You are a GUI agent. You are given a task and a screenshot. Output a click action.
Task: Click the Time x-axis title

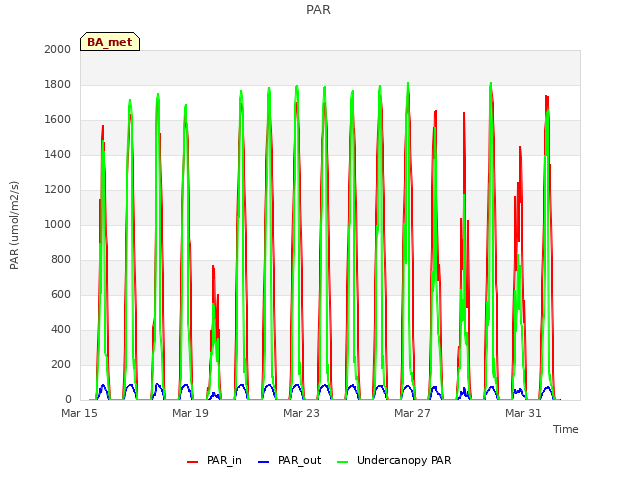566,429
